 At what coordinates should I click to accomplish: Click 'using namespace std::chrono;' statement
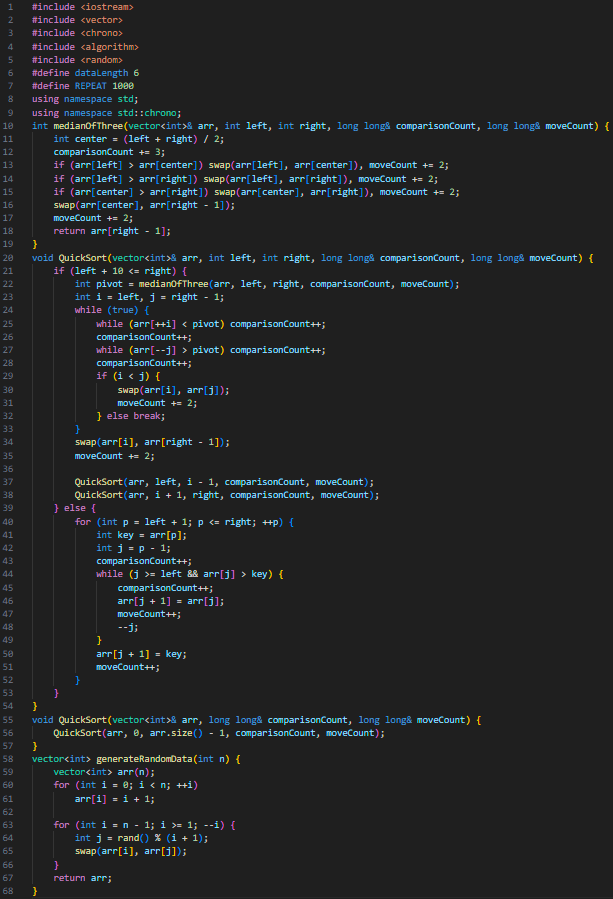tap(107, 113)
